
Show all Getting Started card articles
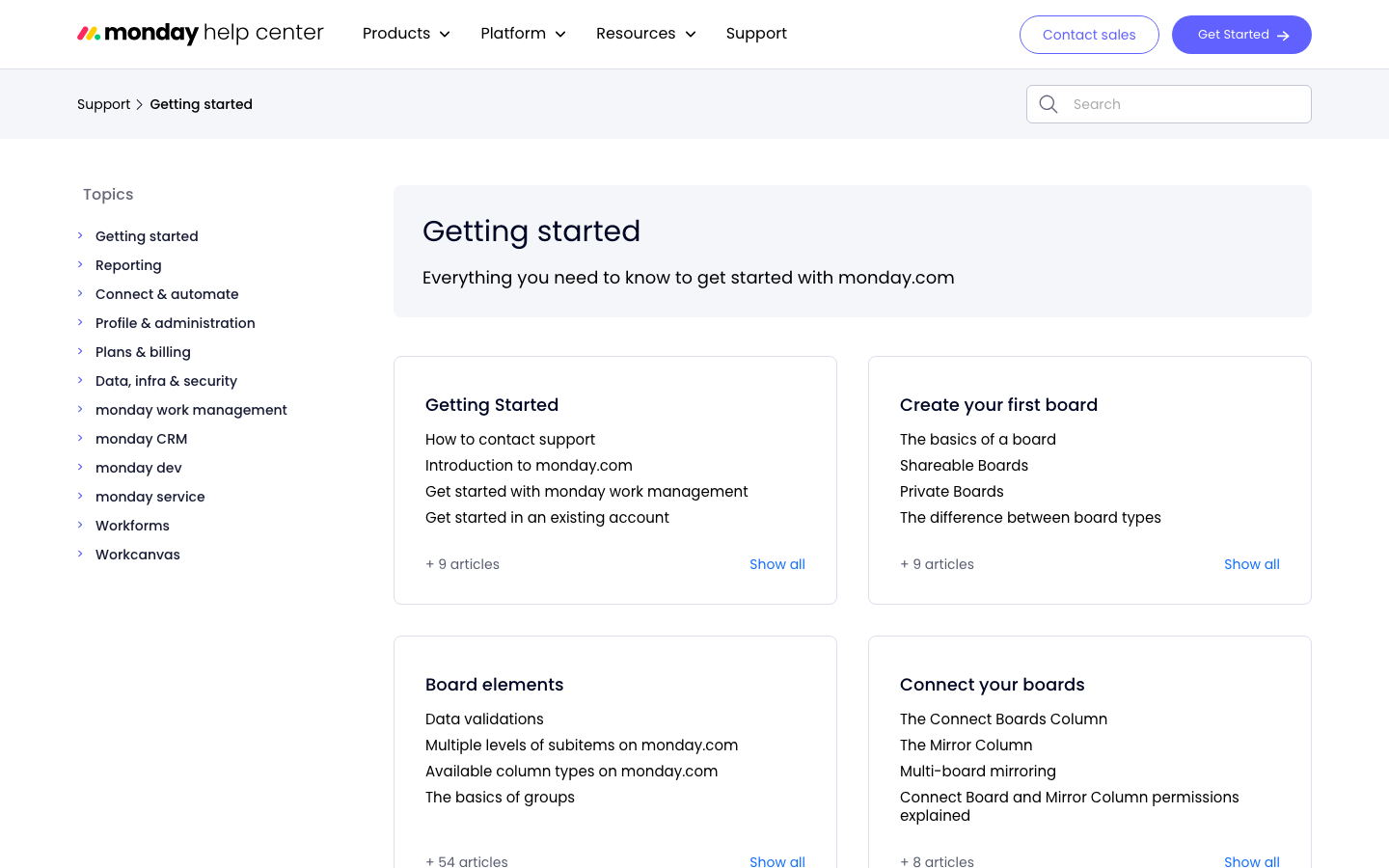pyautogui.click(x=776, y=564)
